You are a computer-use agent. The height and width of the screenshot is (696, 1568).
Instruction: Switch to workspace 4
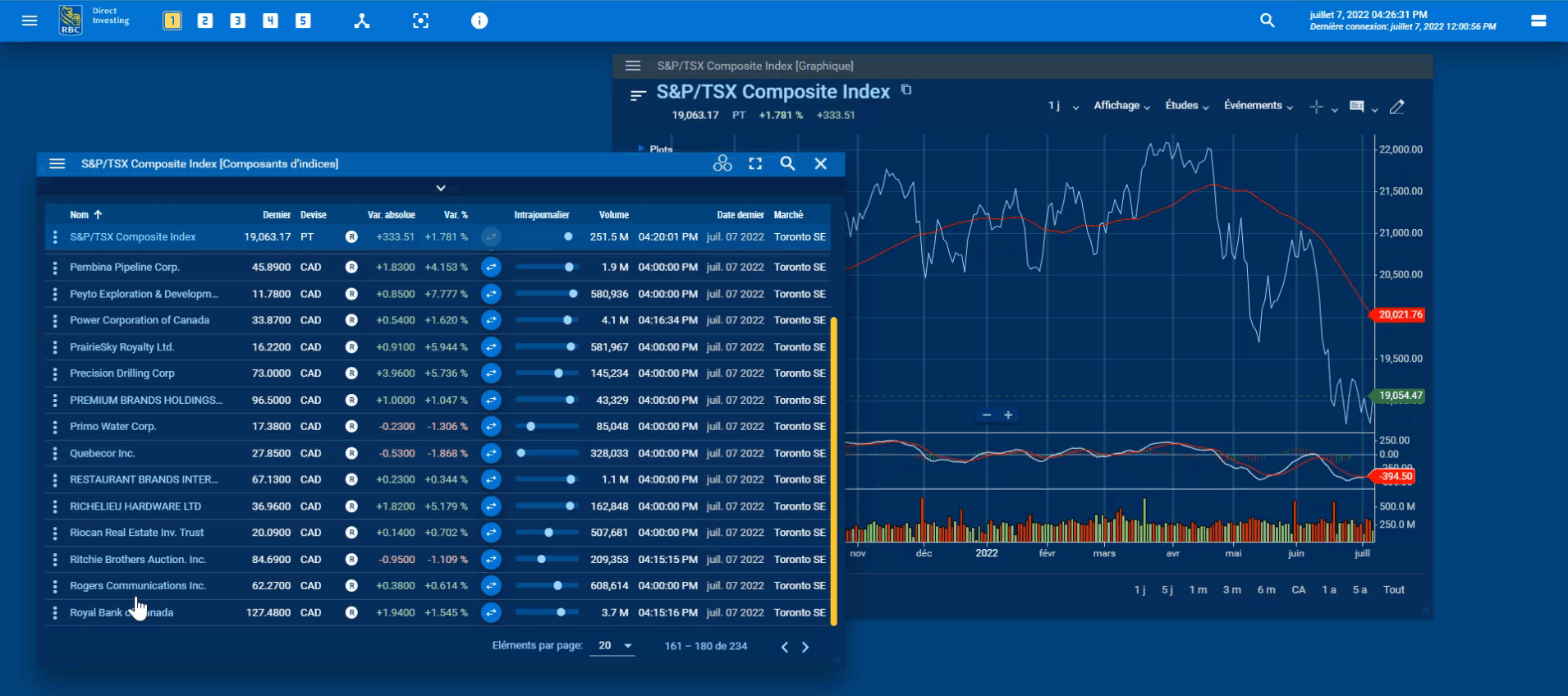(270, 21)
